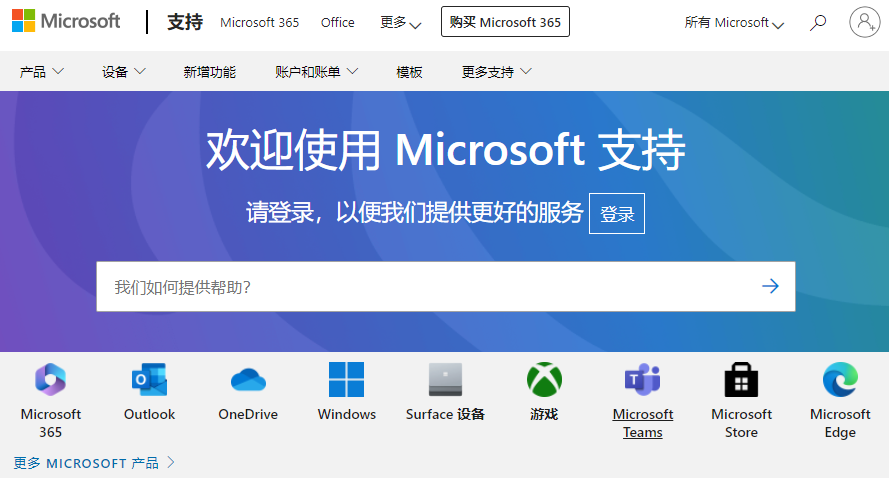This screenshot has height=478, width=889.
Task: Open the Microsoft Teams icon
Action: 642,379
